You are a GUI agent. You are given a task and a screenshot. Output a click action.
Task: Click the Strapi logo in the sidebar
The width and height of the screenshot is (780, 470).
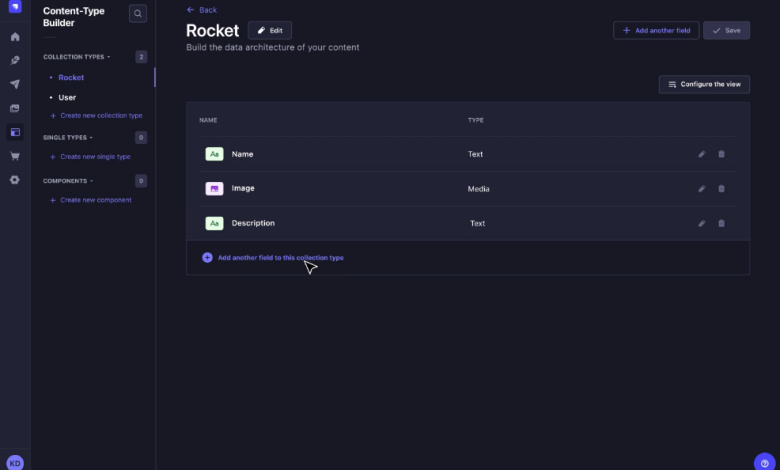[15, 8]
